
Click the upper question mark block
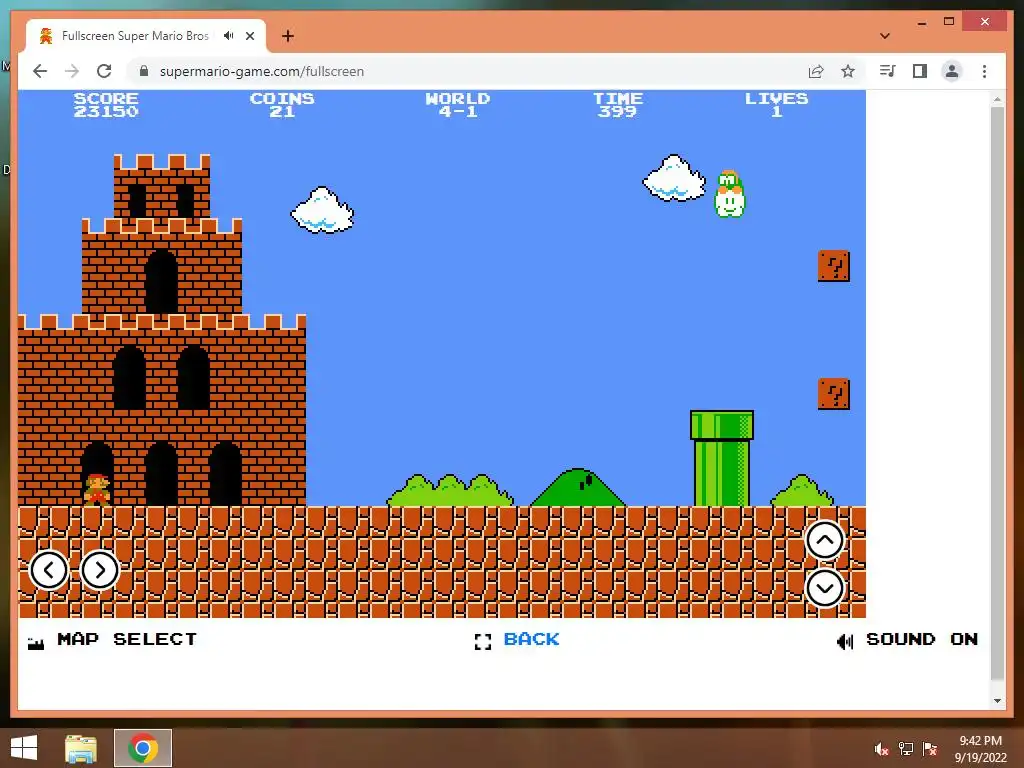834,266
